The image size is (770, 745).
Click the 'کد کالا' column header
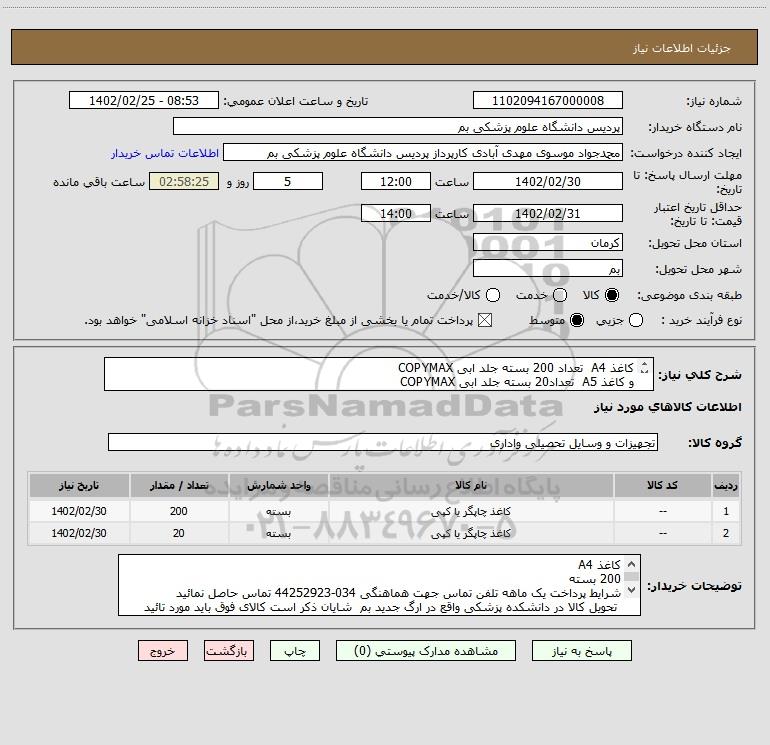(x=662, y=485)
